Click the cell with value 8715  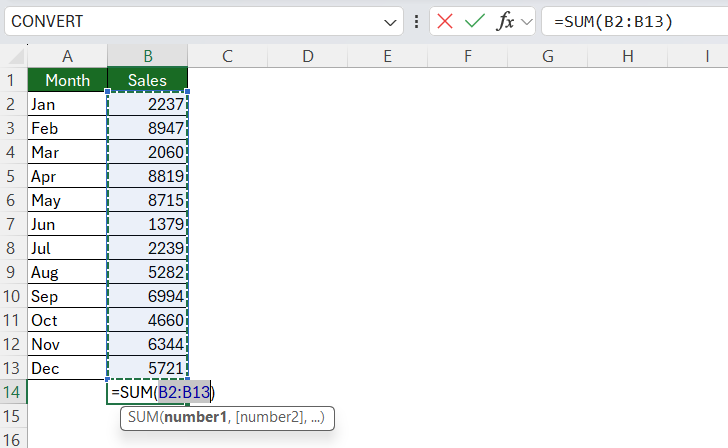pyautogui.click(x=148, y=200)
